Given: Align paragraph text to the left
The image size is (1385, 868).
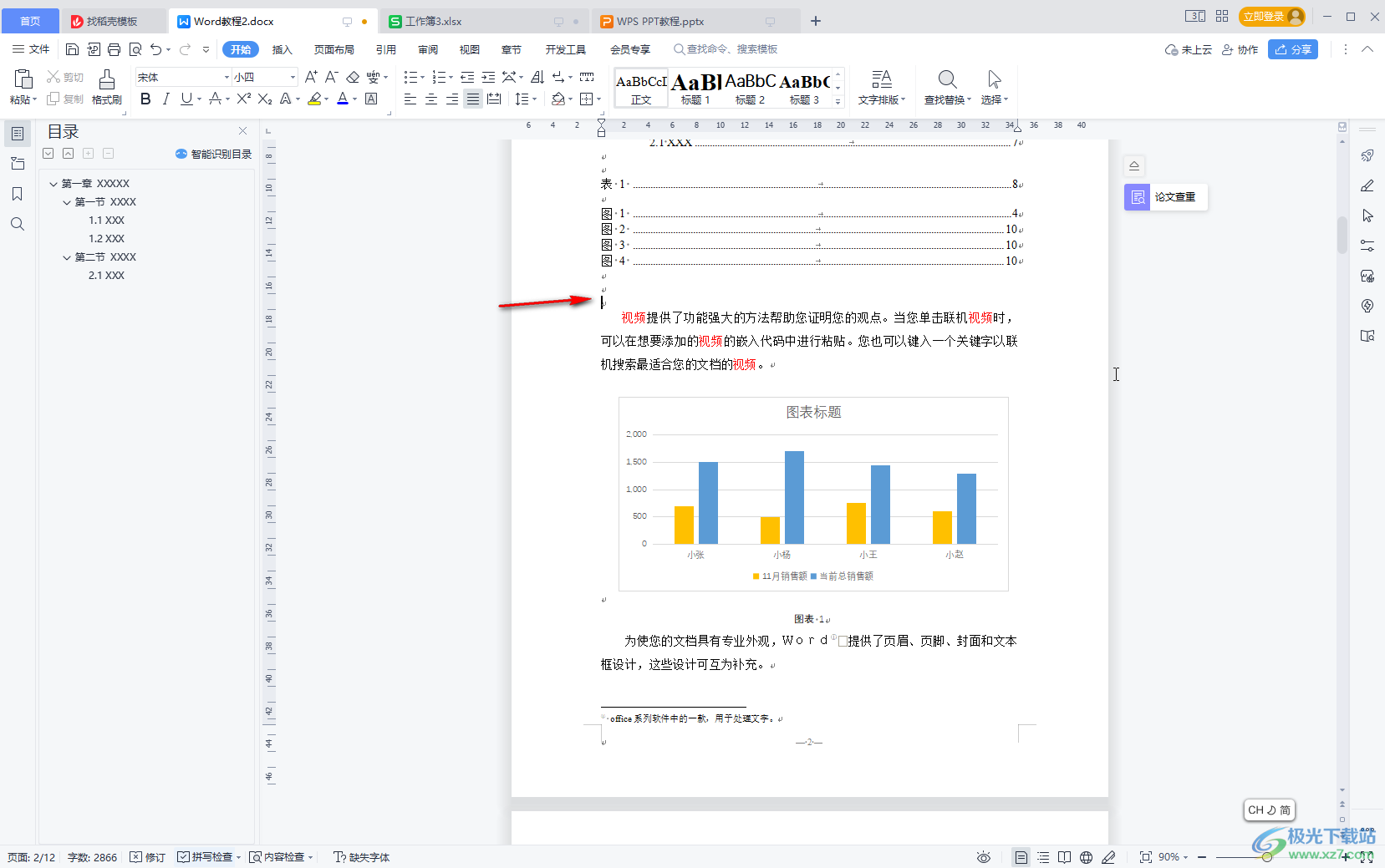Looking at the screenshot, I should 410,99.
